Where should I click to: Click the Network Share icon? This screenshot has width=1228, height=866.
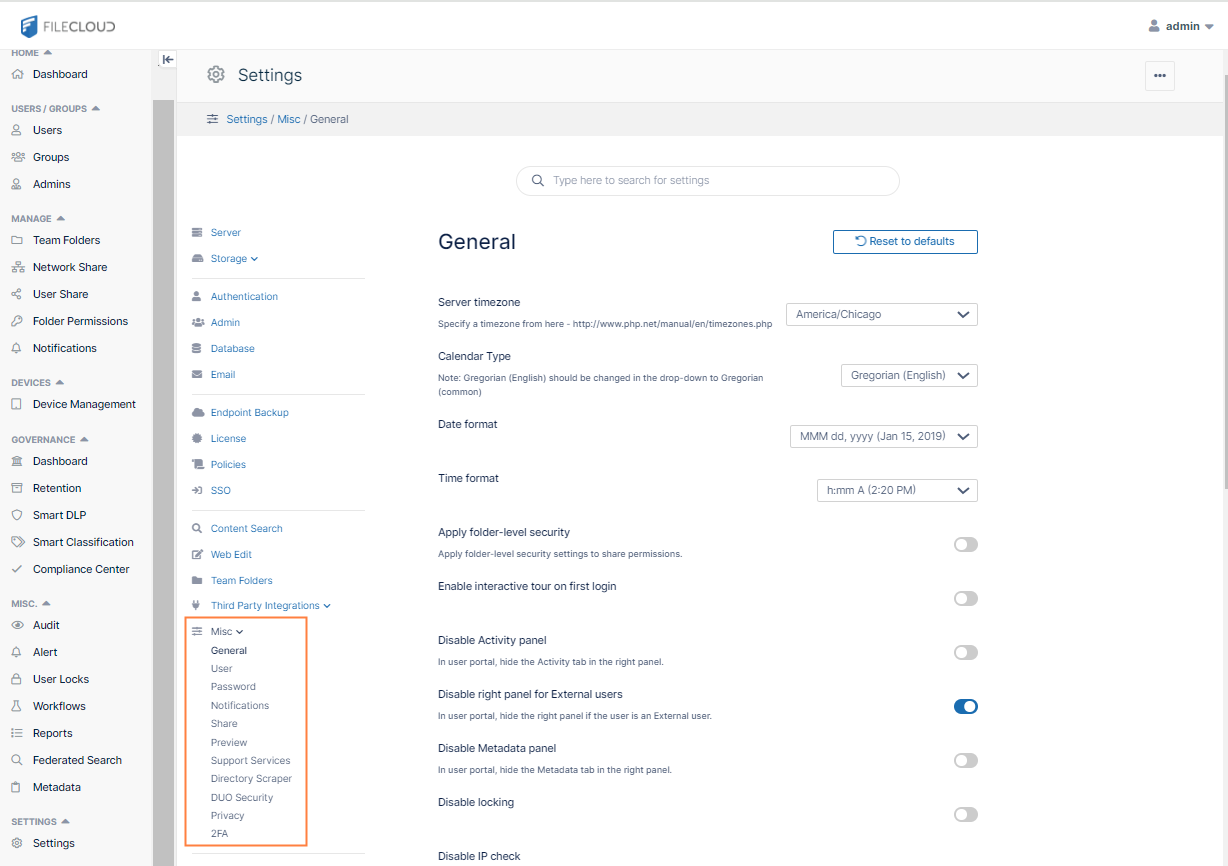17,267
